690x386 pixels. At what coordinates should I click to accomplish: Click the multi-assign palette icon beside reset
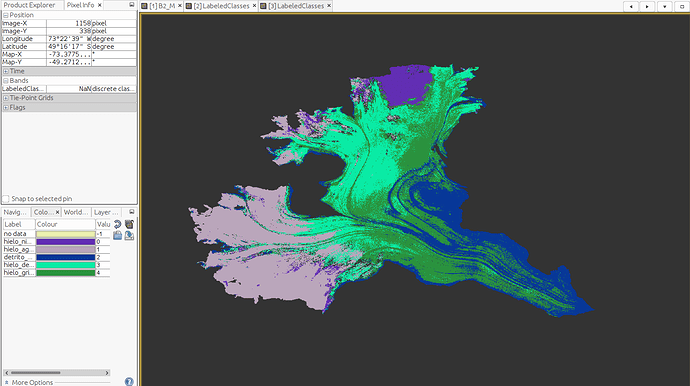129,224
